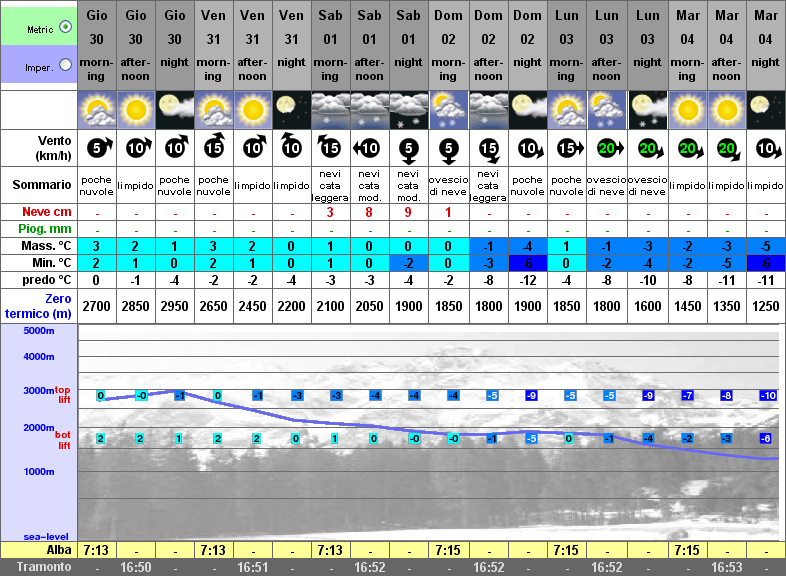Click Lun 03 afternoon snow shower icon

[x=607, y=110]
